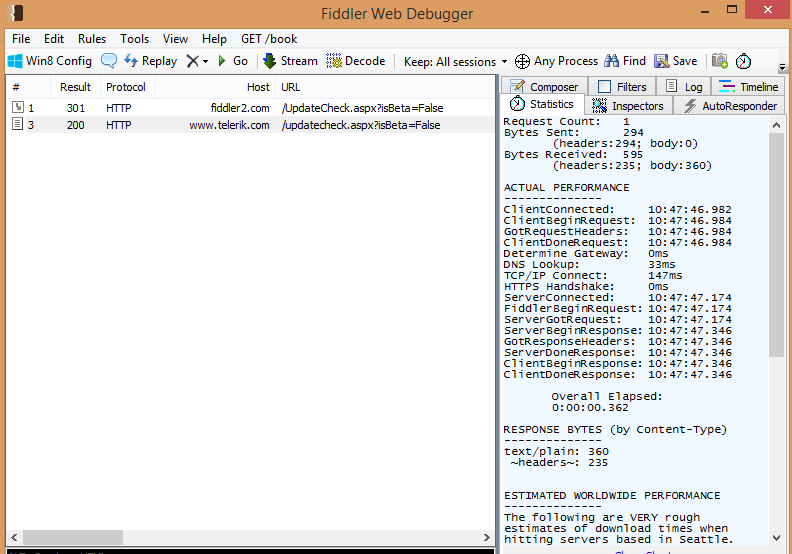Select the Statistics tab
792x554 pixels.
pos(542,104)
